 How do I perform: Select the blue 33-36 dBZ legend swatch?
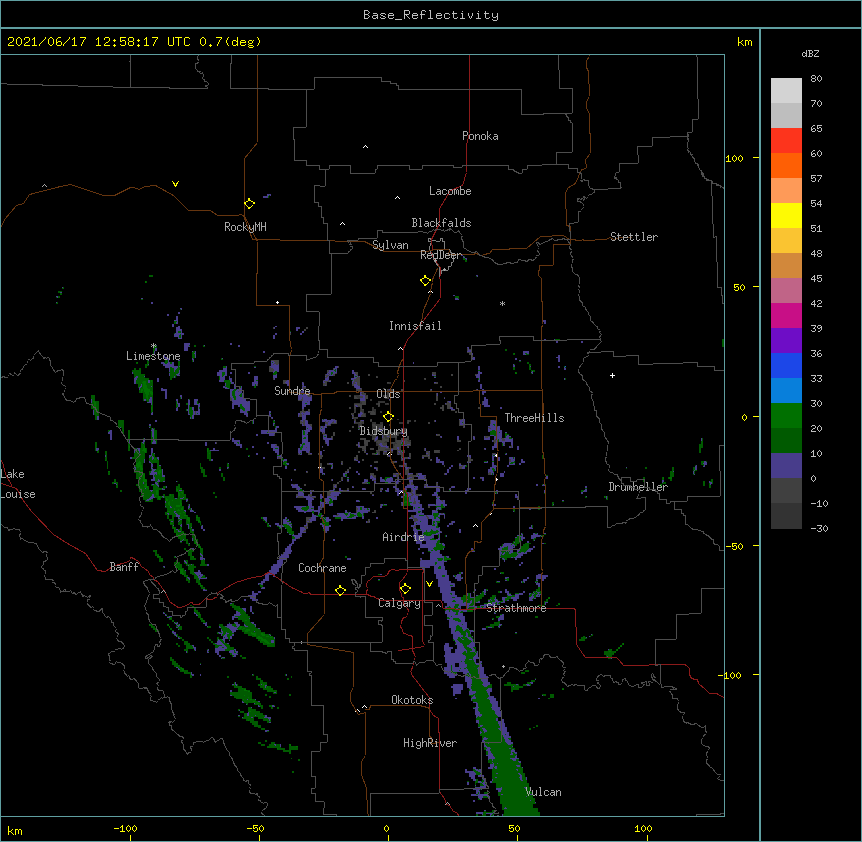click(x=786, y=365)
